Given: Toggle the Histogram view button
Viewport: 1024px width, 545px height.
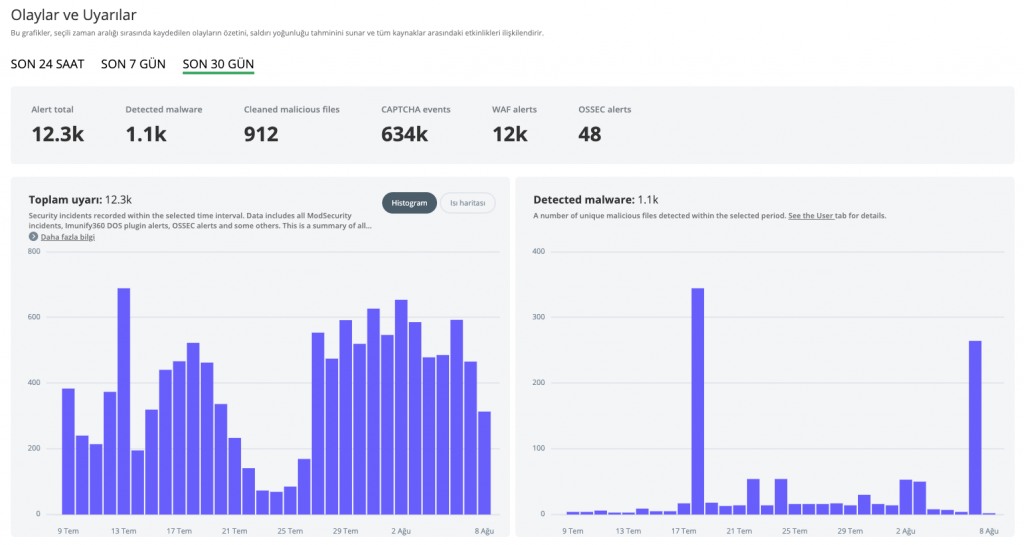Looking at the screenshot, I should pos(409,203).
